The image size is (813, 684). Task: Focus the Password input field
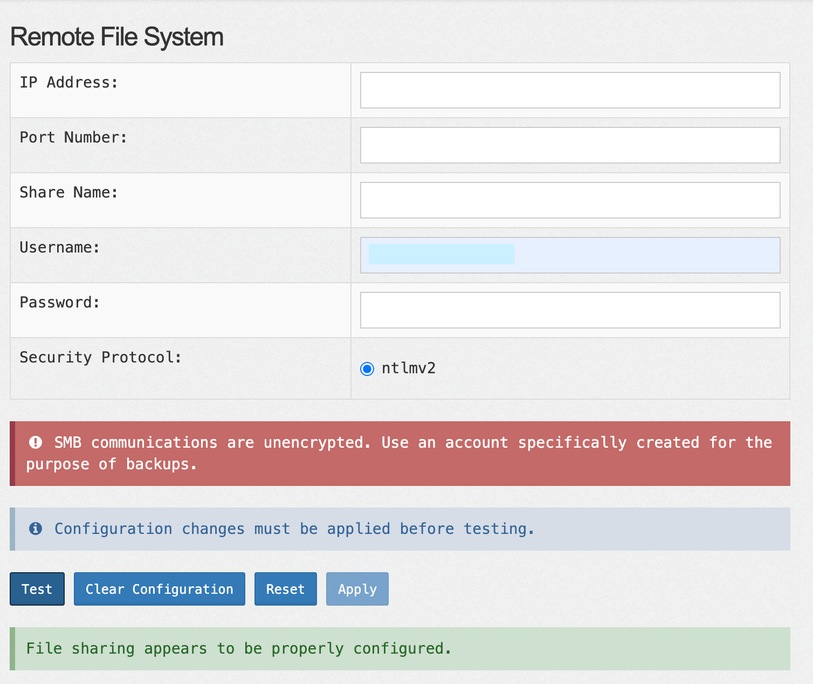click(570, 310)
